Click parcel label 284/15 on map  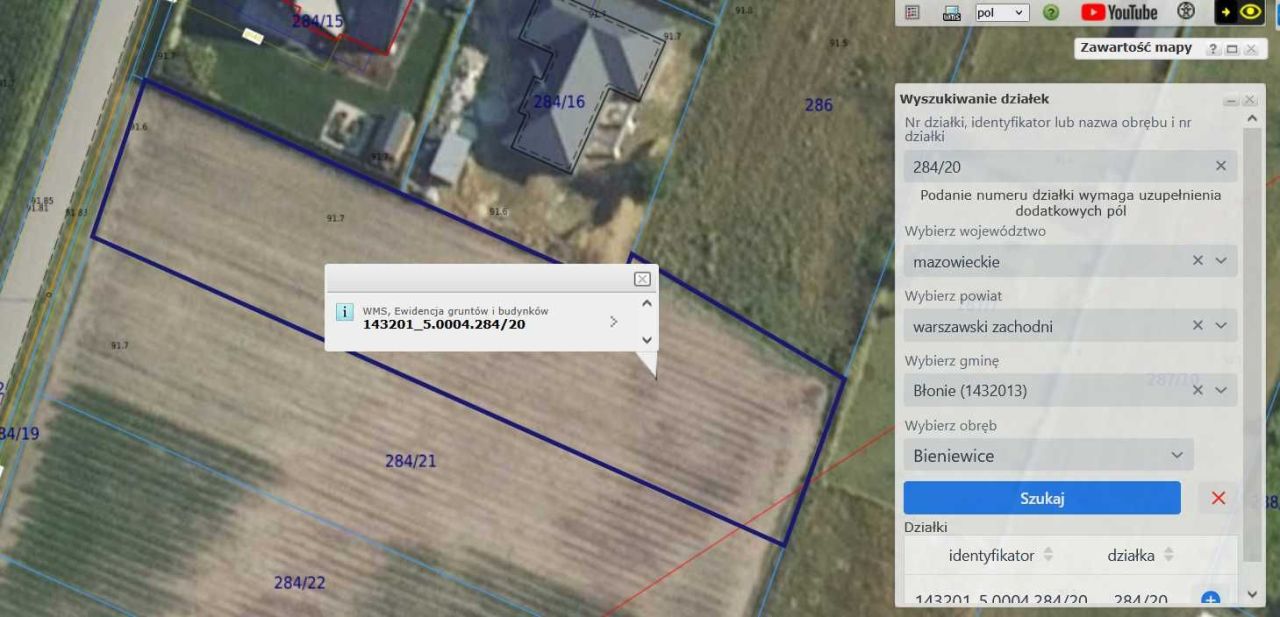(x=317, y=20)
